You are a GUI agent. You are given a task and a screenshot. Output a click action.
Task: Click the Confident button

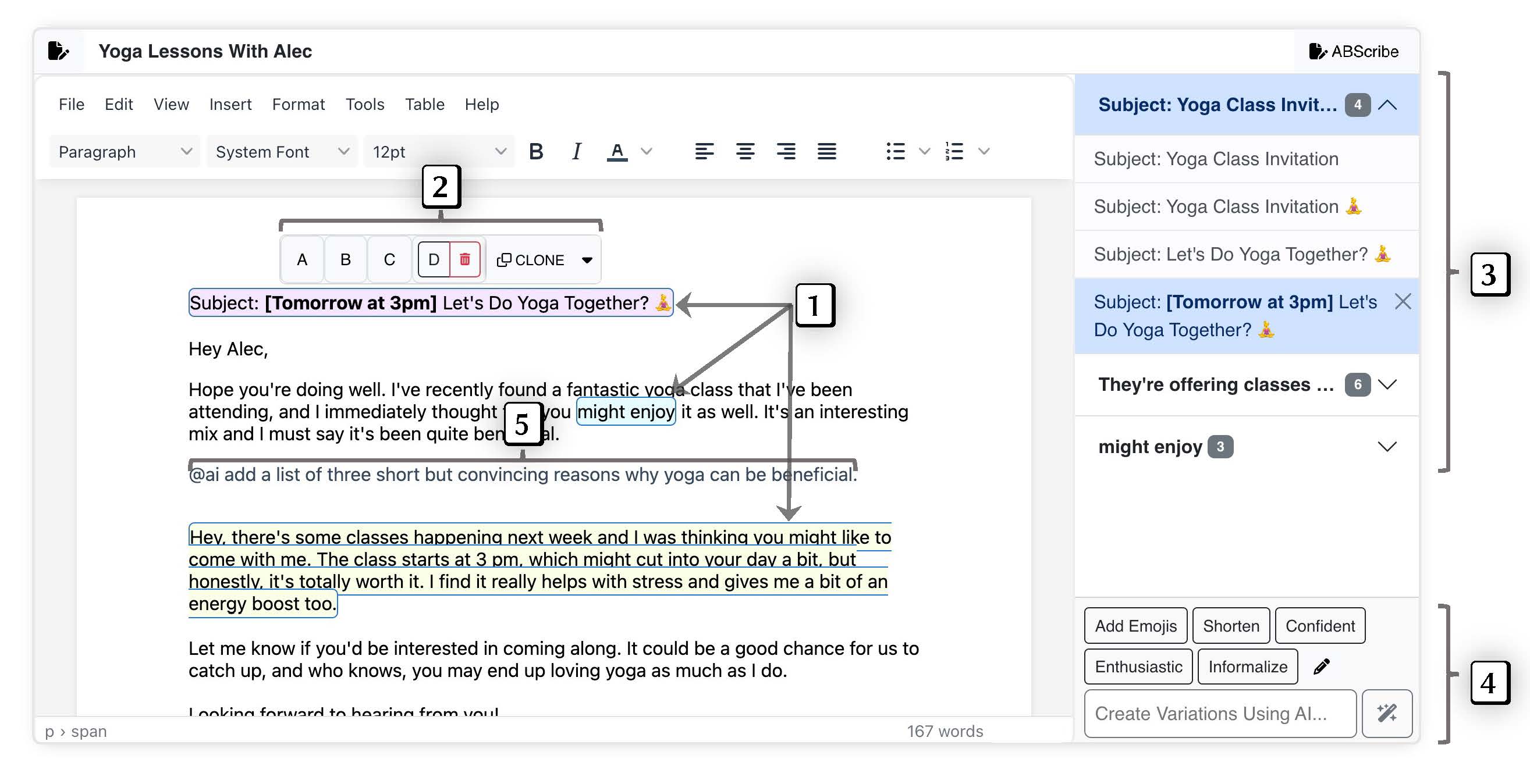point(1320,626)
